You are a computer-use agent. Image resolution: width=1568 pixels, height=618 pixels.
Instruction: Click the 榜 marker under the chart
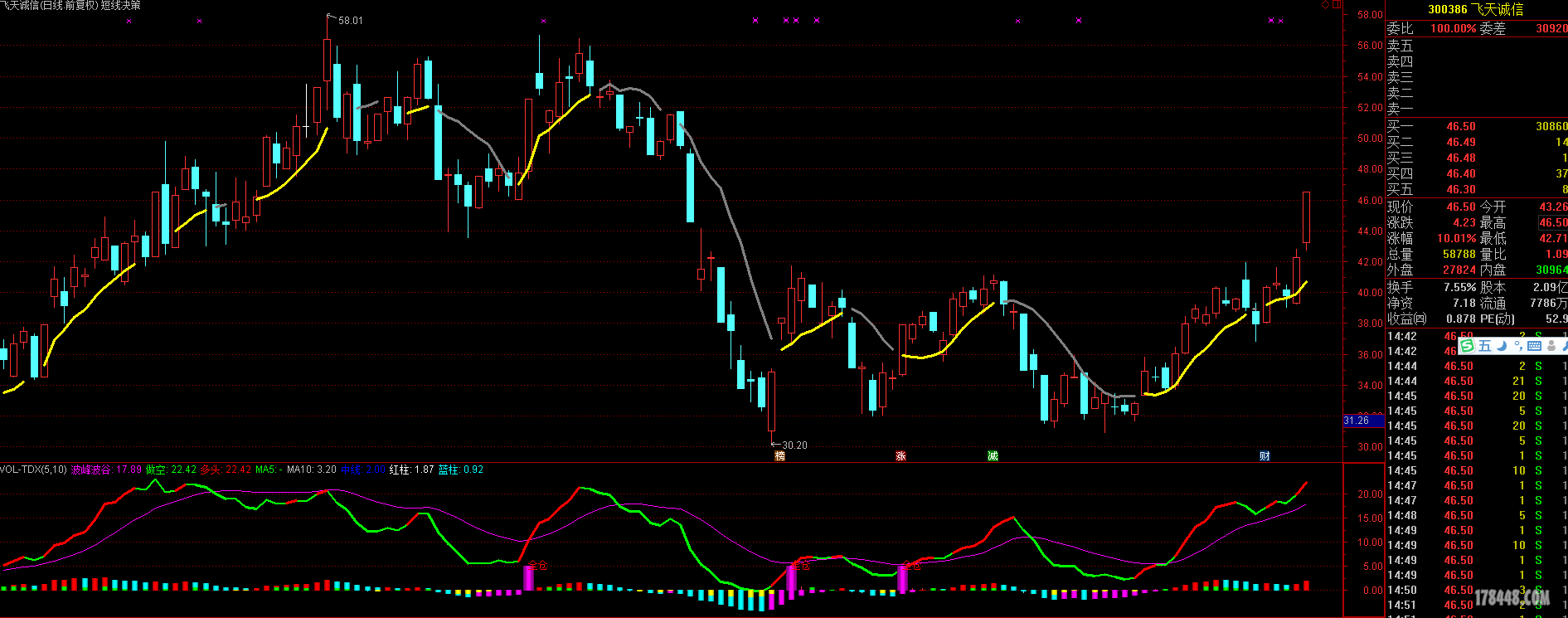click(779, 456)
